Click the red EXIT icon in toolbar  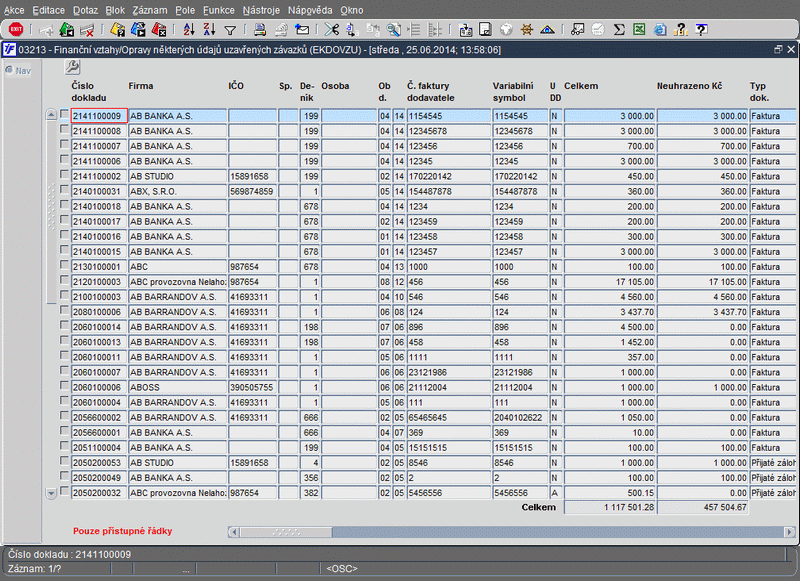pyautogui.click(x=16, y=30)
